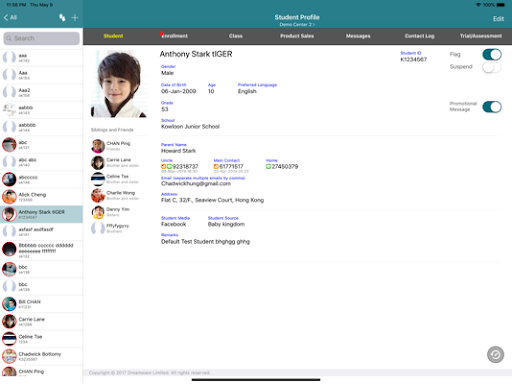Tap Anthony Stark's profile photo
This screenshot has width=512, height=384.
119,84
